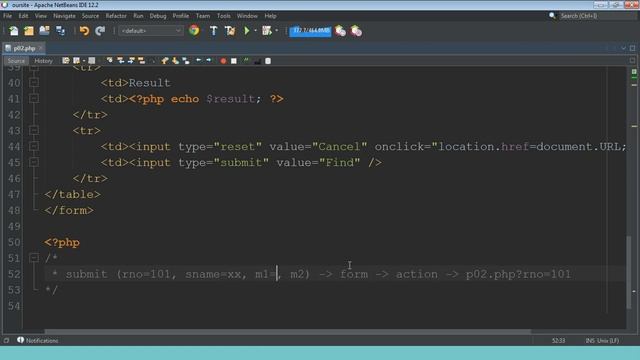Viewport: 640px width, 360px height.
Task: Select the Chrome browser icon
Action: (x=194, y=31)
